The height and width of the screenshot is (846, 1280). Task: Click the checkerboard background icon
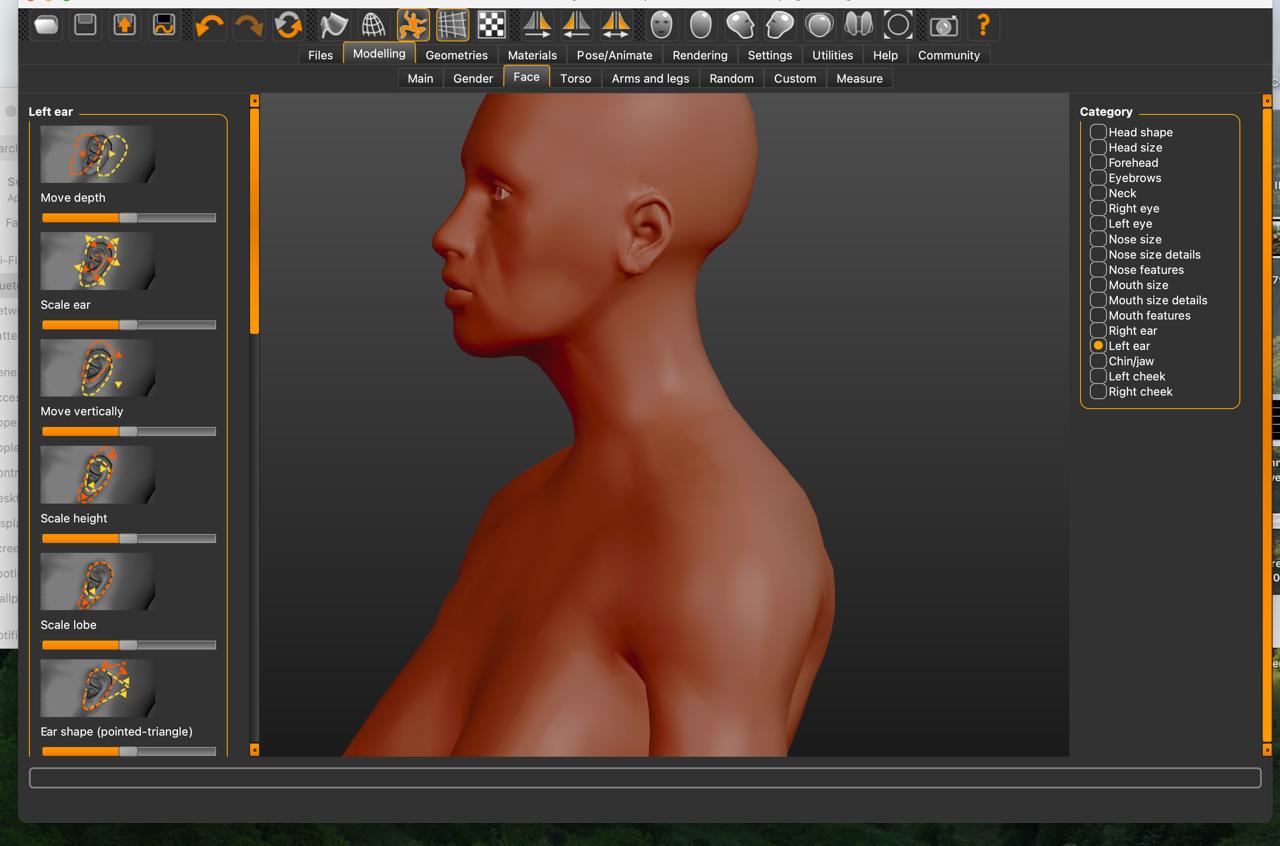tap(491, 25)
